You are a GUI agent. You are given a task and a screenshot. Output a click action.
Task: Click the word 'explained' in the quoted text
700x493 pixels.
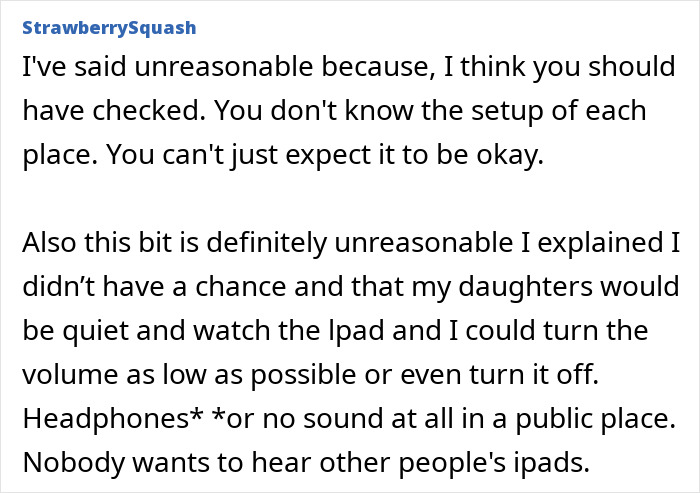(x=600, y=243)
